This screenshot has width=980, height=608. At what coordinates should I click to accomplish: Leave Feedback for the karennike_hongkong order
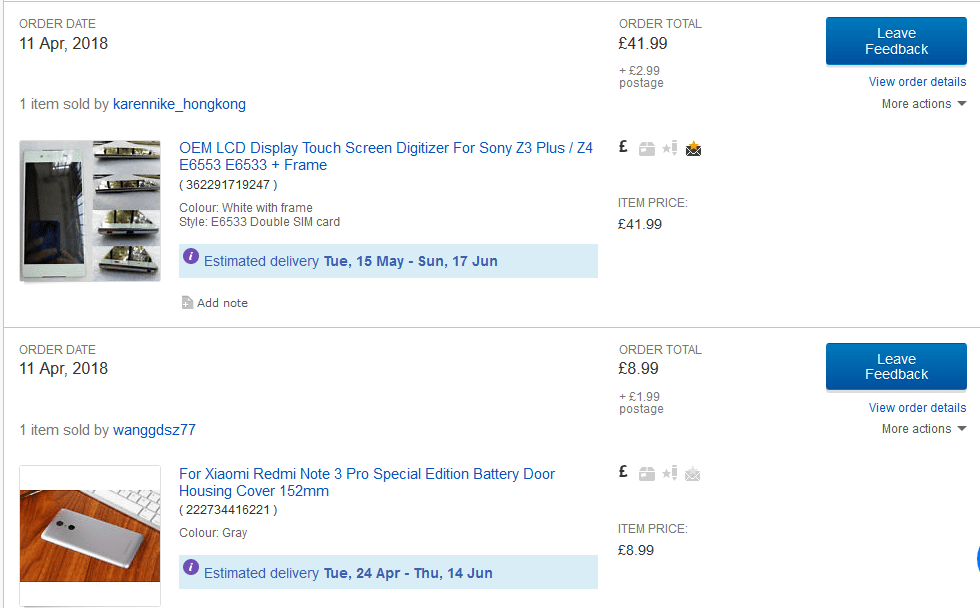(896, 41)
